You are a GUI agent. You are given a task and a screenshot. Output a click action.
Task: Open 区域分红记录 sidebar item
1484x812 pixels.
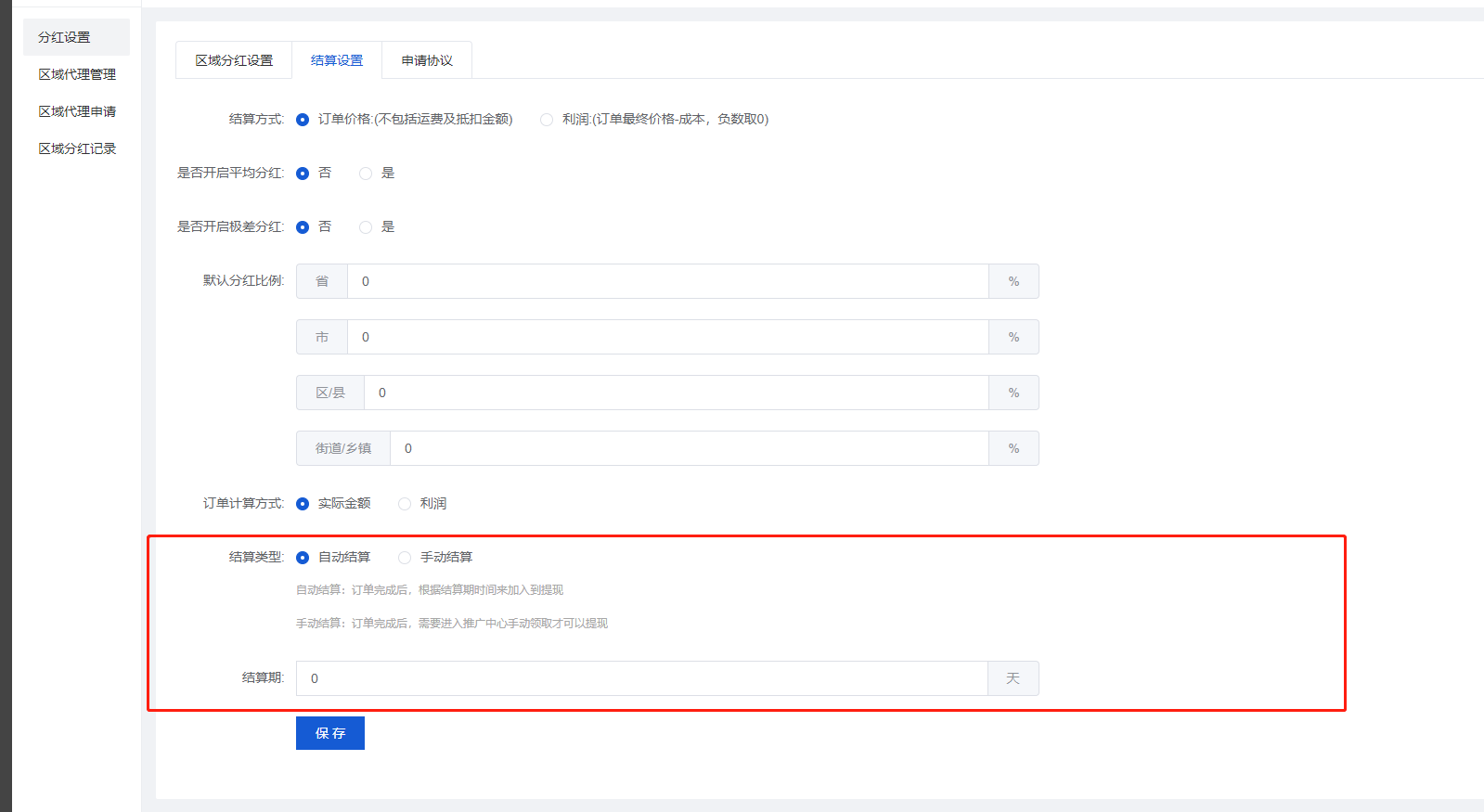click(x=77, y=148)
